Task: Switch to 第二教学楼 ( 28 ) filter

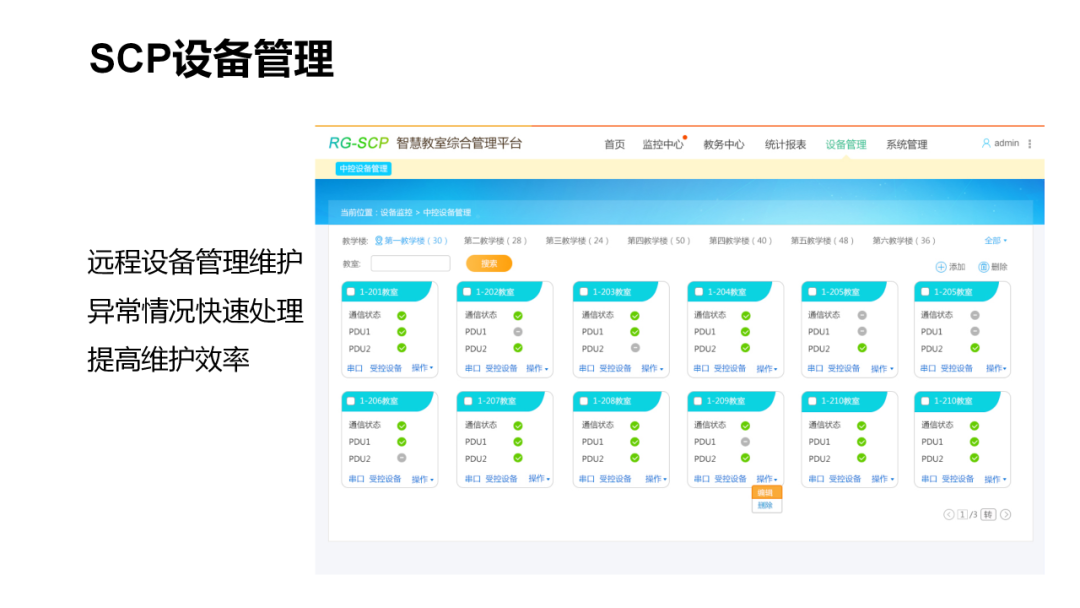Action: point(495,240)
